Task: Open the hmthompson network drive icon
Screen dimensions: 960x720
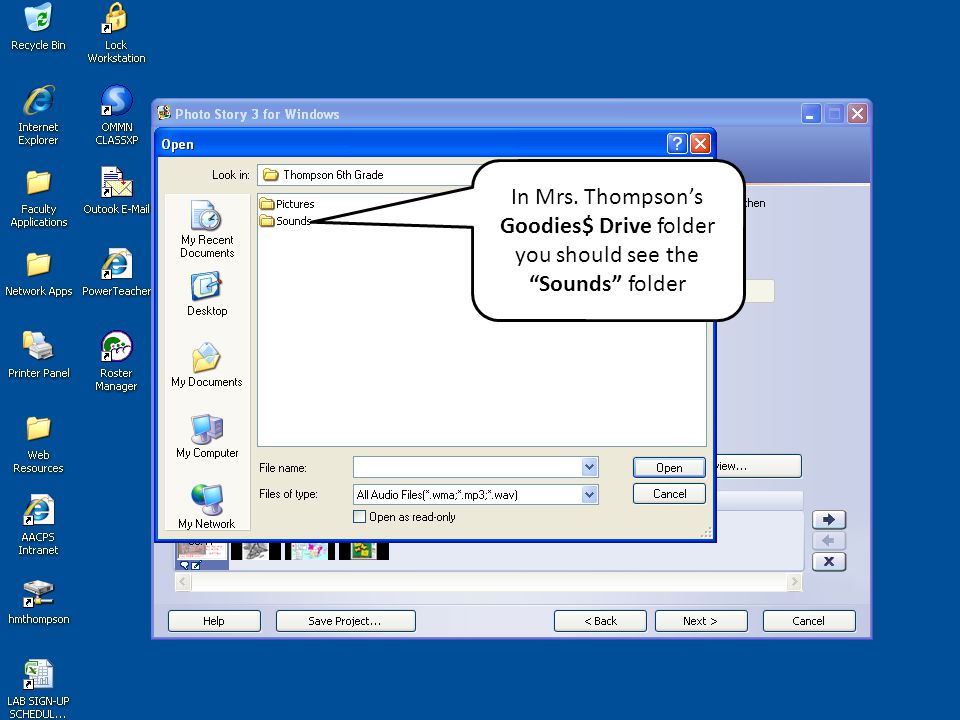Action: point(38,602)
